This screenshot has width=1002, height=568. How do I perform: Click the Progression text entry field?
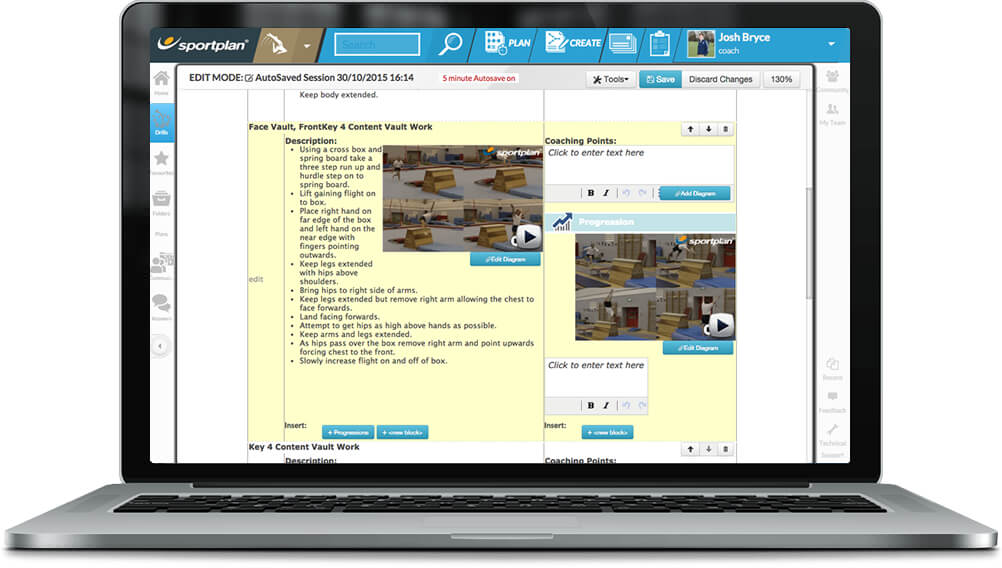(596, 377)
